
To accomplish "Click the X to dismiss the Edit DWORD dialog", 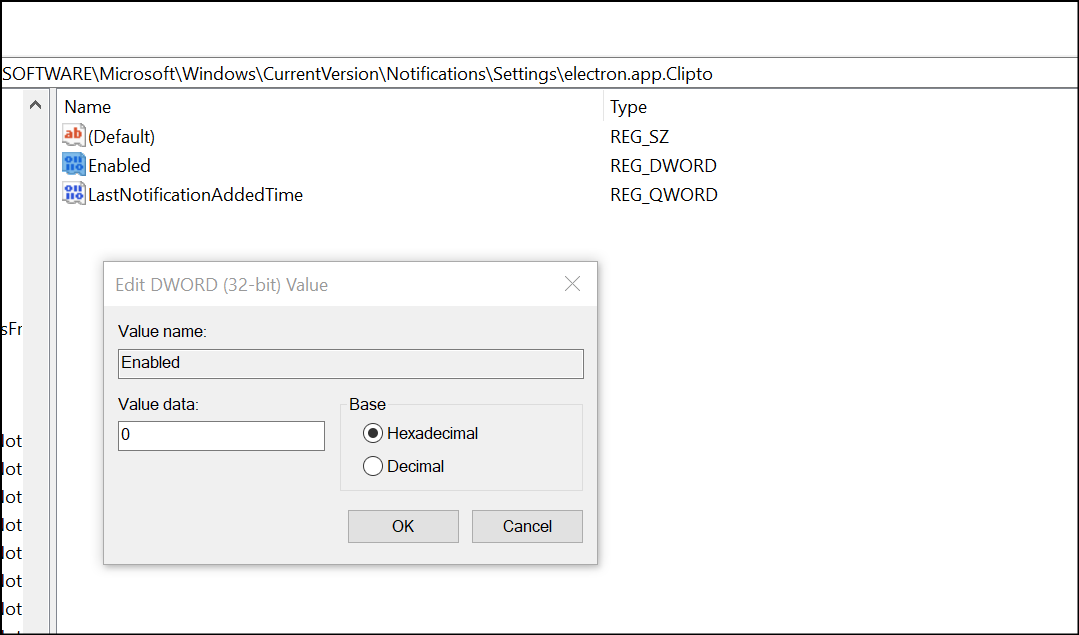I will [572, 284].
